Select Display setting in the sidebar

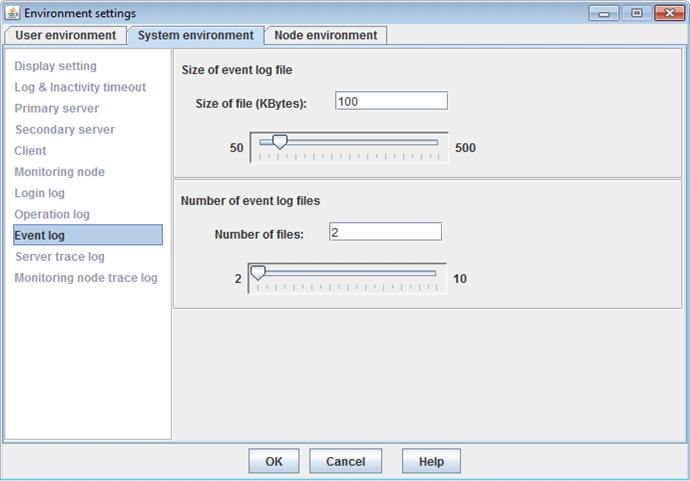[x=55, y=66]
